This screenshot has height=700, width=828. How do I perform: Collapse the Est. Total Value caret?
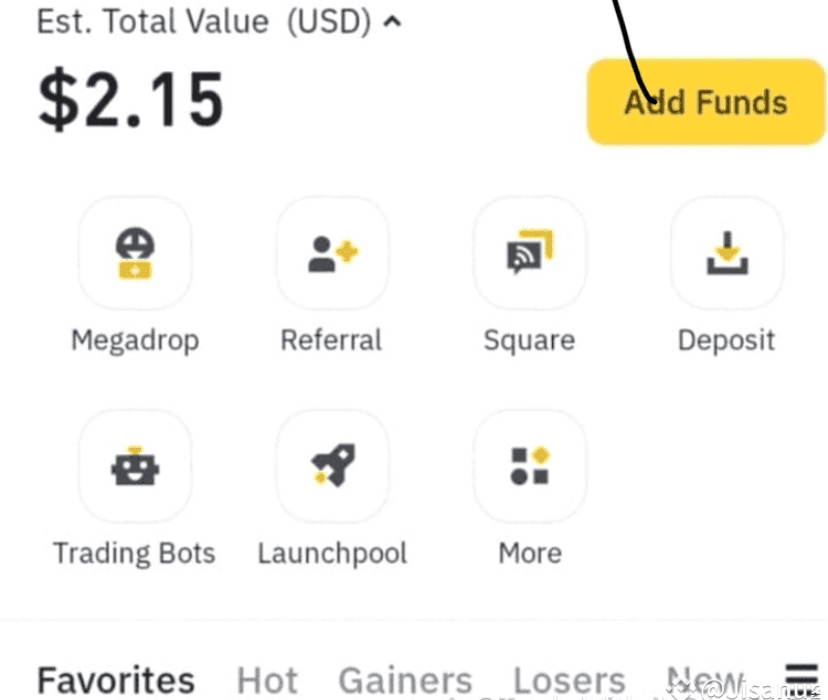point(393,22)
